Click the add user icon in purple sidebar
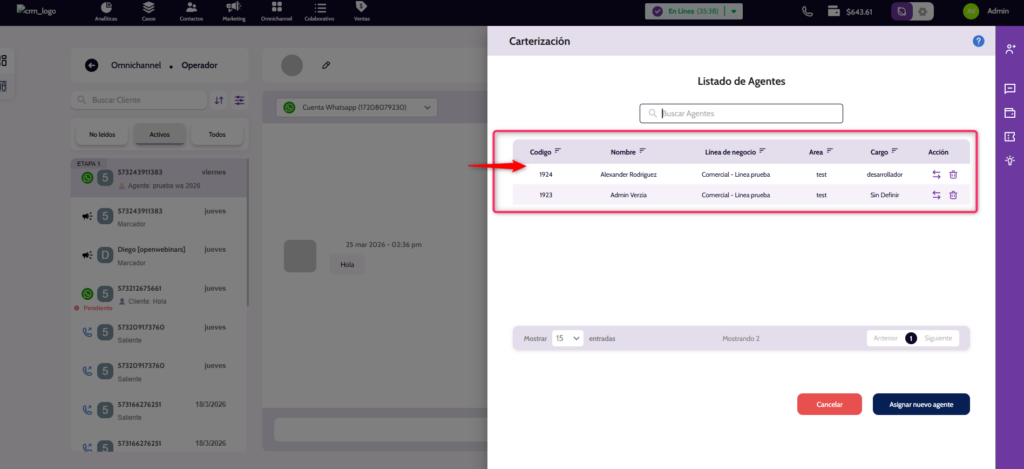Image resolution: width=1024 pixels, height=469 pixels. 1010,48
